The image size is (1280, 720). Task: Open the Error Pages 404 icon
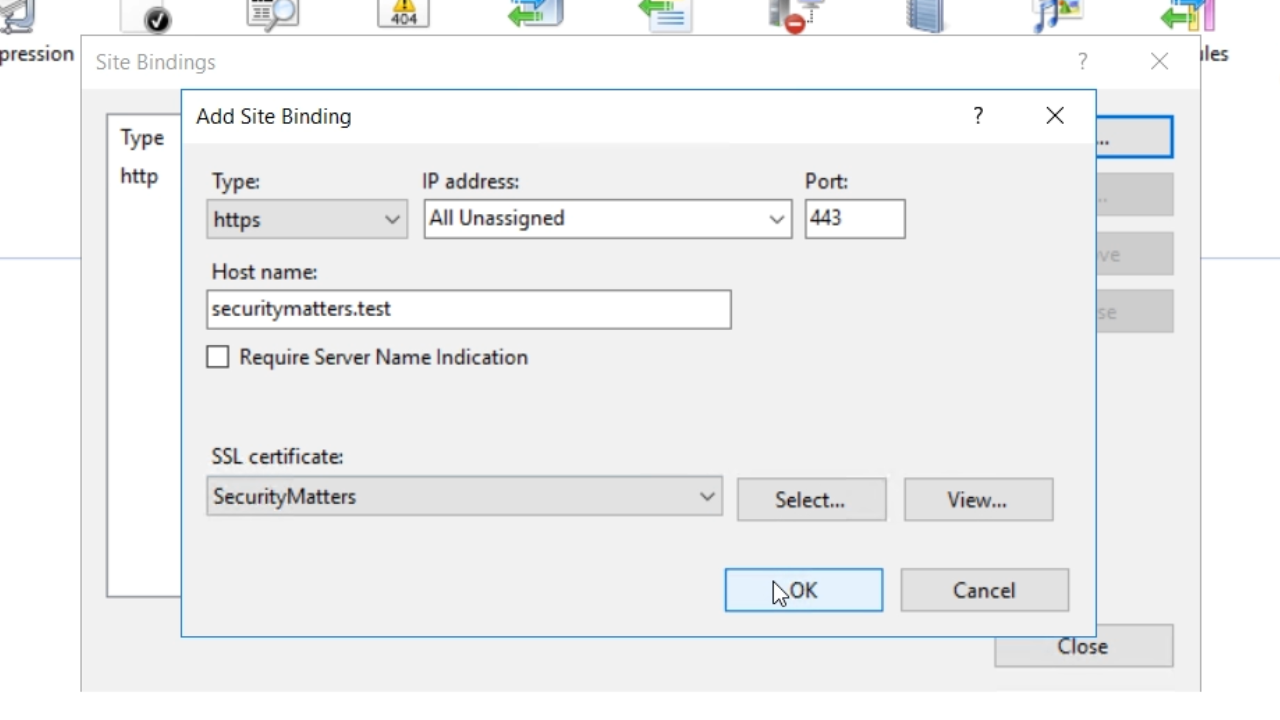click(x=403, y=14)
